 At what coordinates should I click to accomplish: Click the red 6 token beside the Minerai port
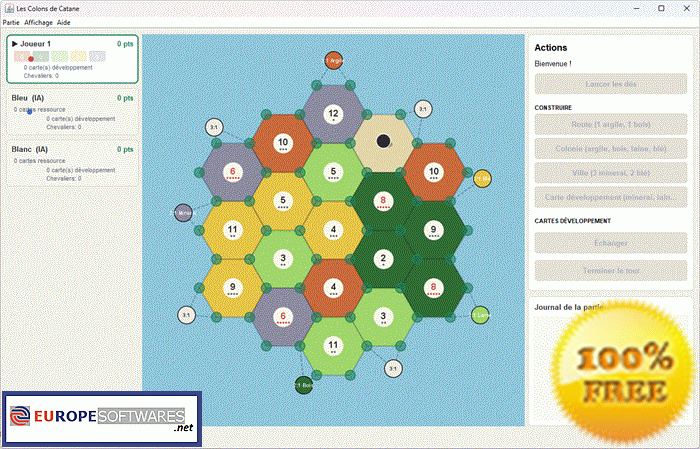(233, 172)
